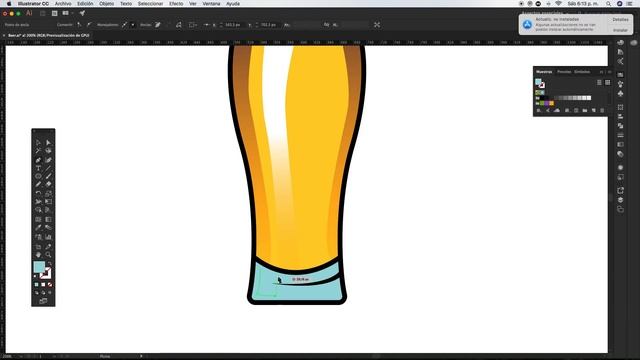Viewport: 640px width, 360px height.
Task: Switch to the Símbolos panel tab
Action: click(x=582, y=72)
